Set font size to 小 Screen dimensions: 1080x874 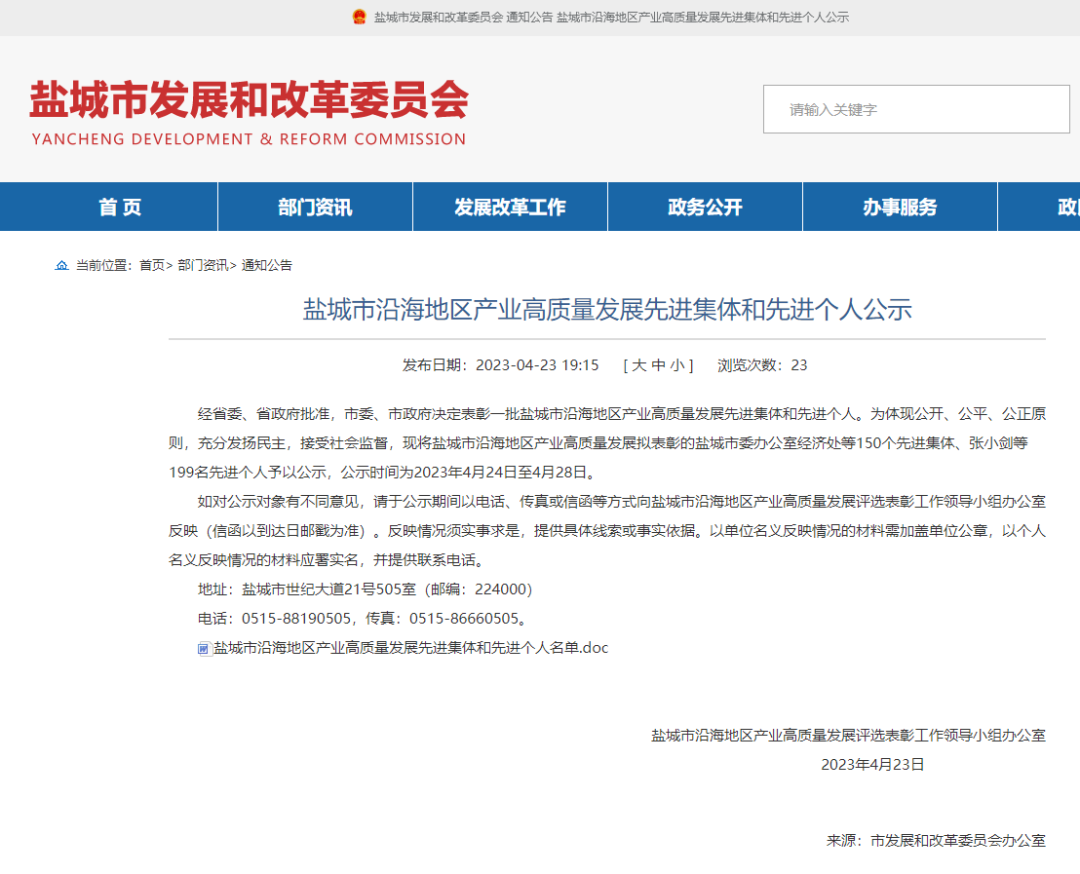coord(677,365)
